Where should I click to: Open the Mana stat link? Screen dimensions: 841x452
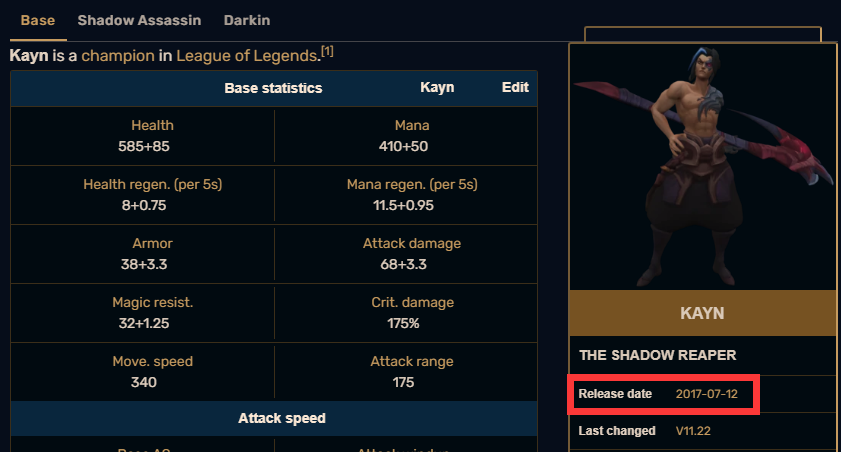pyautogui.click(x=412, y=125)
